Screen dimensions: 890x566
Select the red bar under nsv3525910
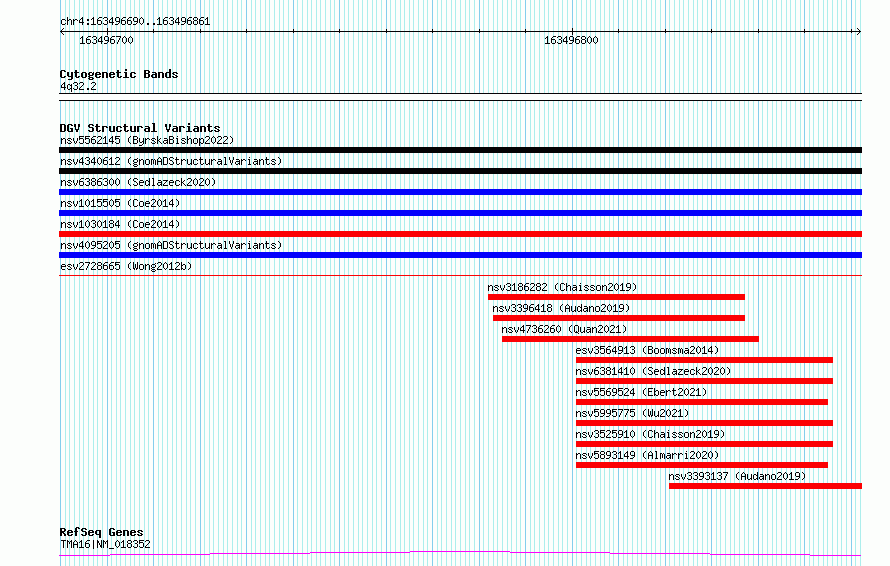click(704, 444)
